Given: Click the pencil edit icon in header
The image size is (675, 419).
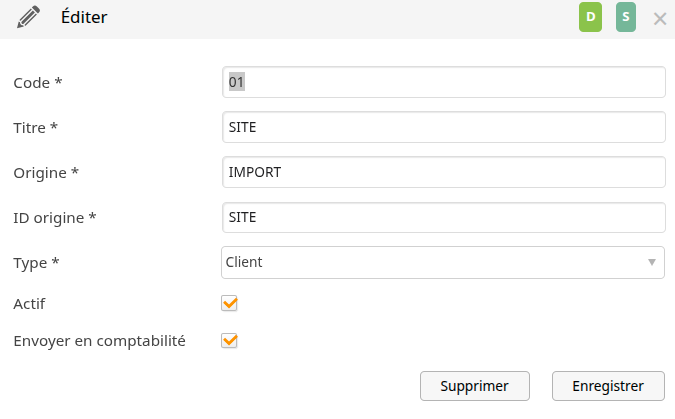Looking at the screenshot, I should (x=28, y=17).
